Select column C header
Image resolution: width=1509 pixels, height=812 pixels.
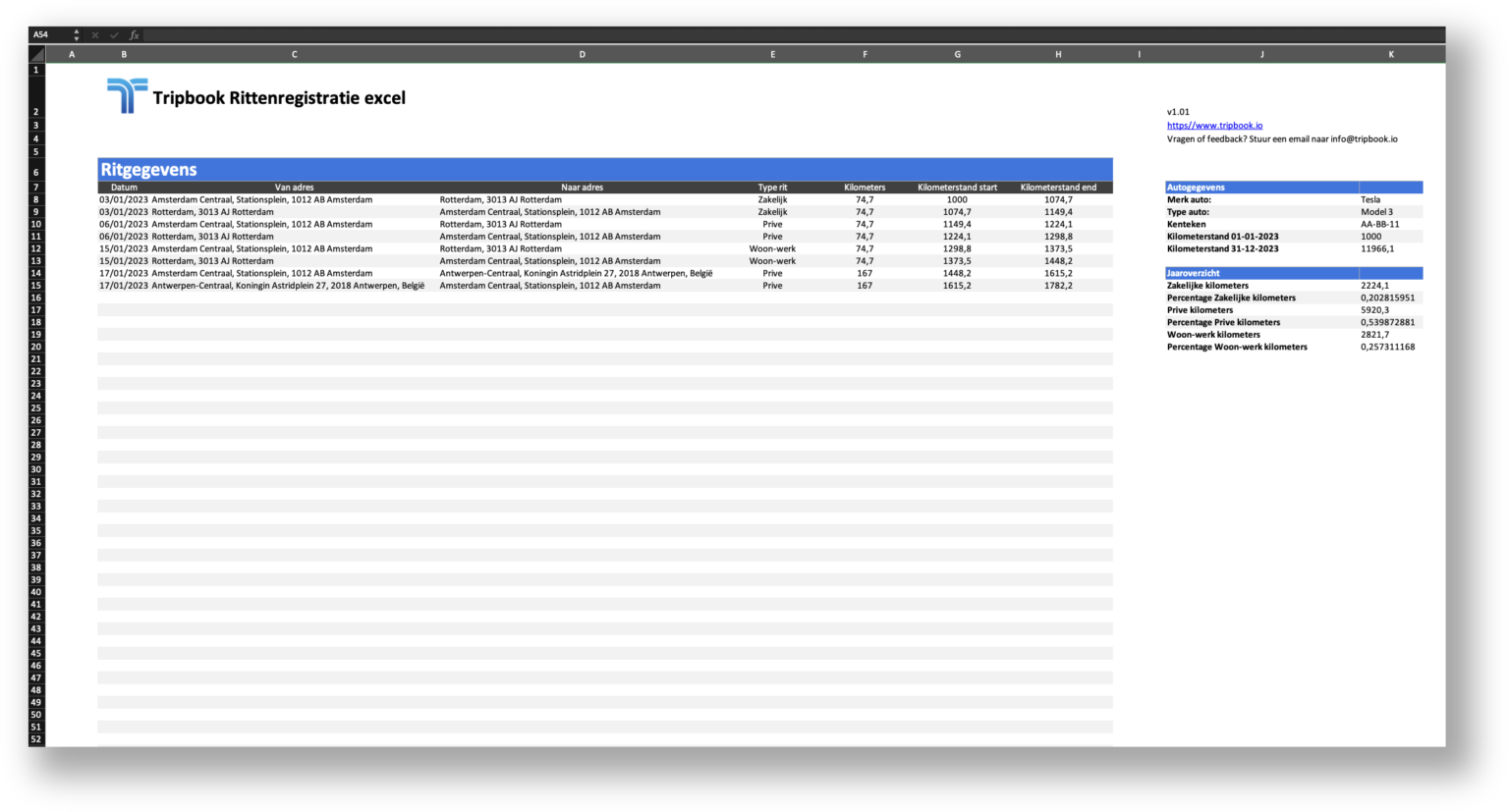[x=294, y=55]
